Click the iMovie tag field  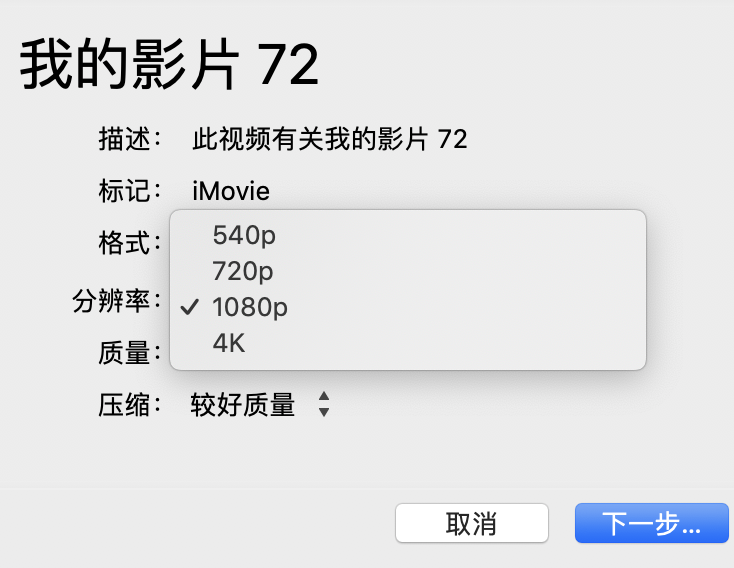(231, 190)
